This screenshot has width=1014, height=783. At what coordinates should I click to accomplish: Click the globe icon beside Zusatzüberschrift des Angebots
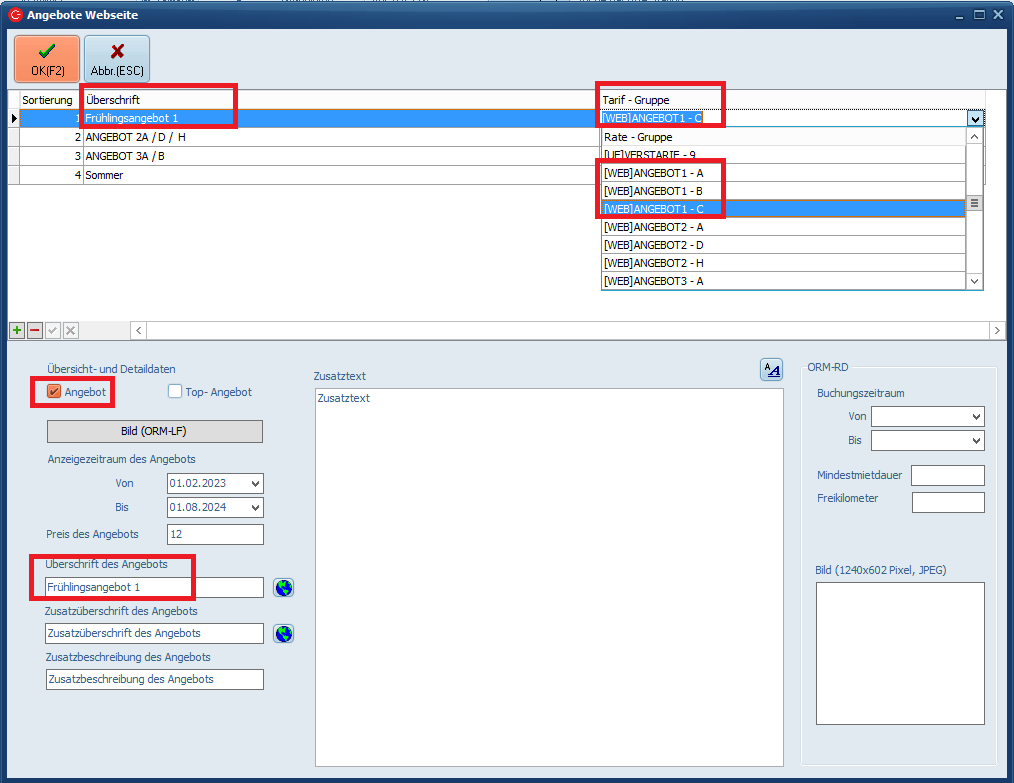pyautogui.click(x=284, y=633)
